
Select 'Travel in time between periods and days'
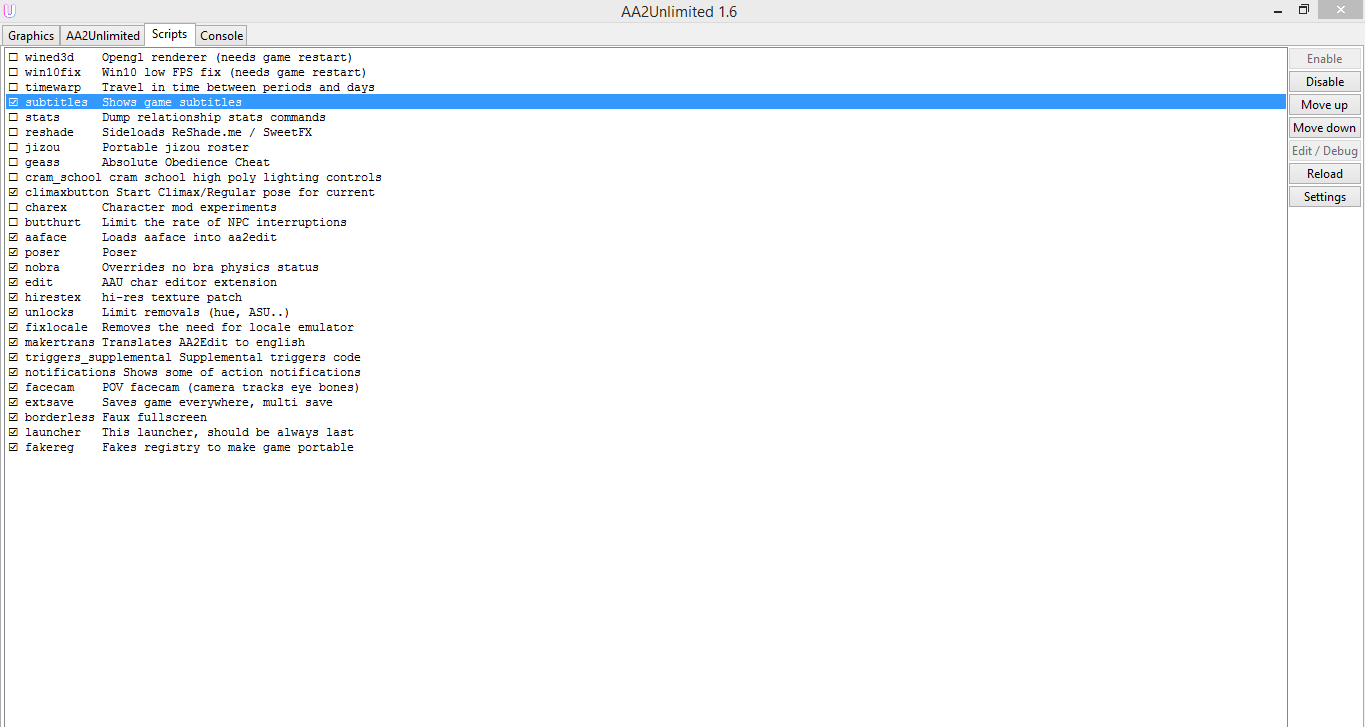645,87
